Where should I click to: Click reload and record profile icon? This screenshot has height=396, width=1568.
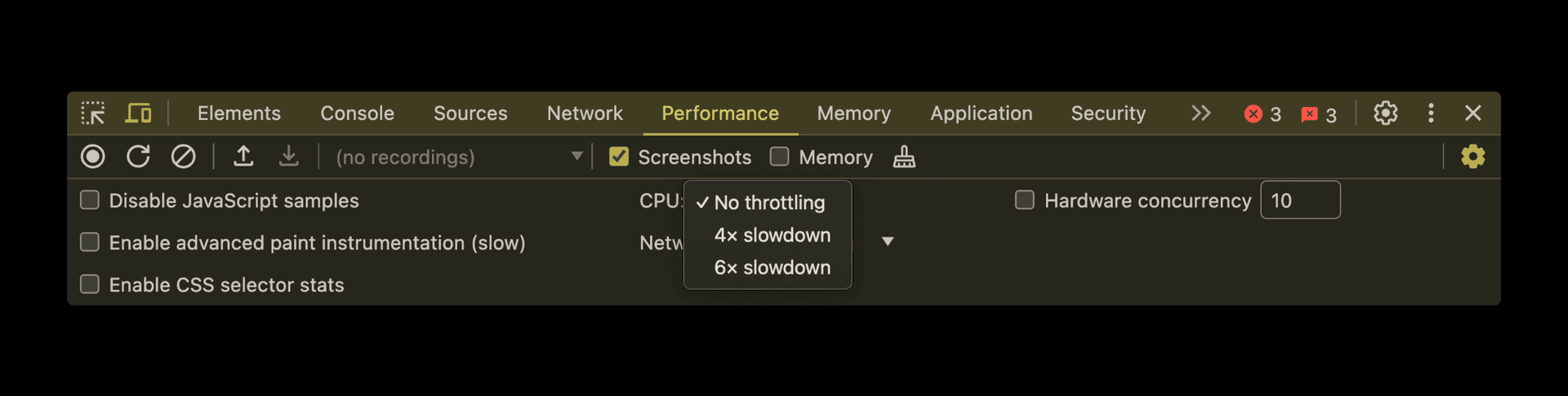138,156
